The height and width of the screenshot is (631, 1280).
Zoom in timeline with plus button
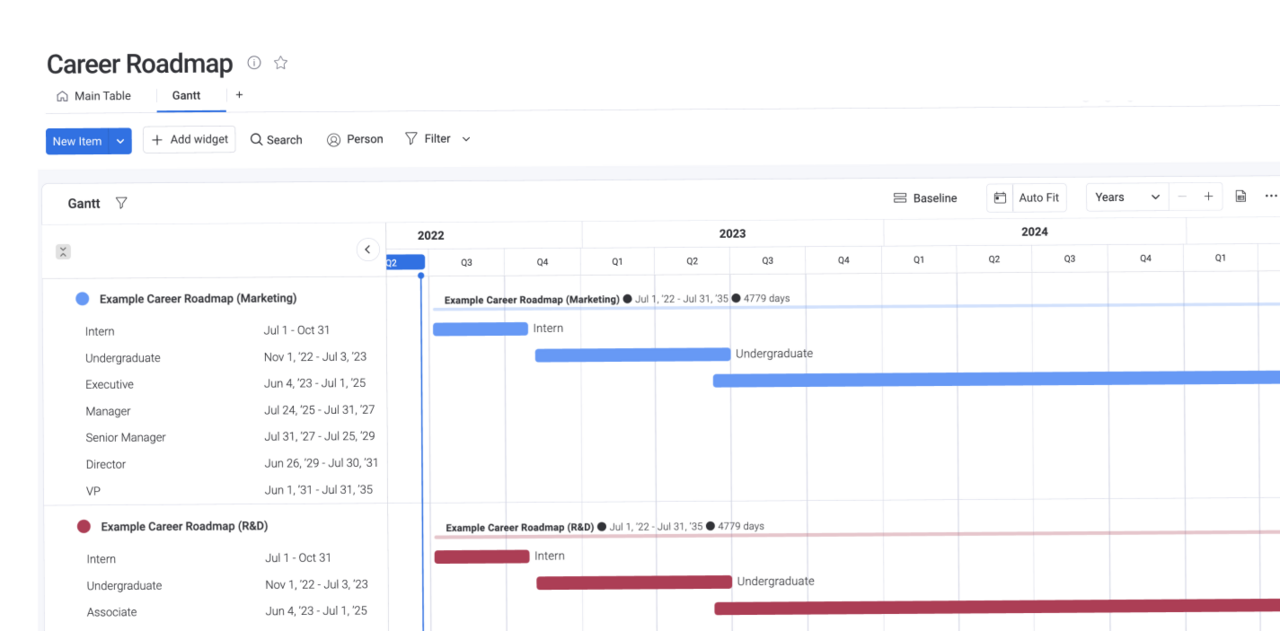point(1208,197)
